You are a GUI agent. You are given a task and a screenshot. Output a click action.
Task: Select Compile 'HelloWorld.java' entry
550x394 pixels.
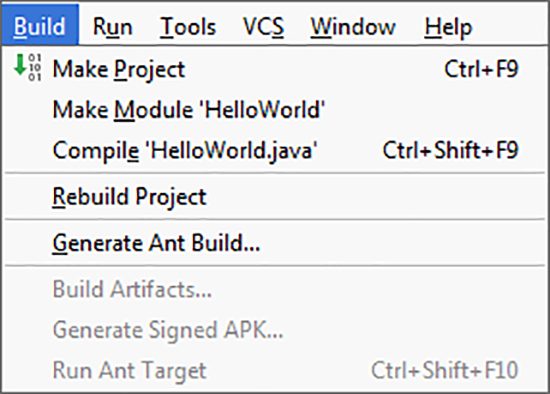click(275, 150)
